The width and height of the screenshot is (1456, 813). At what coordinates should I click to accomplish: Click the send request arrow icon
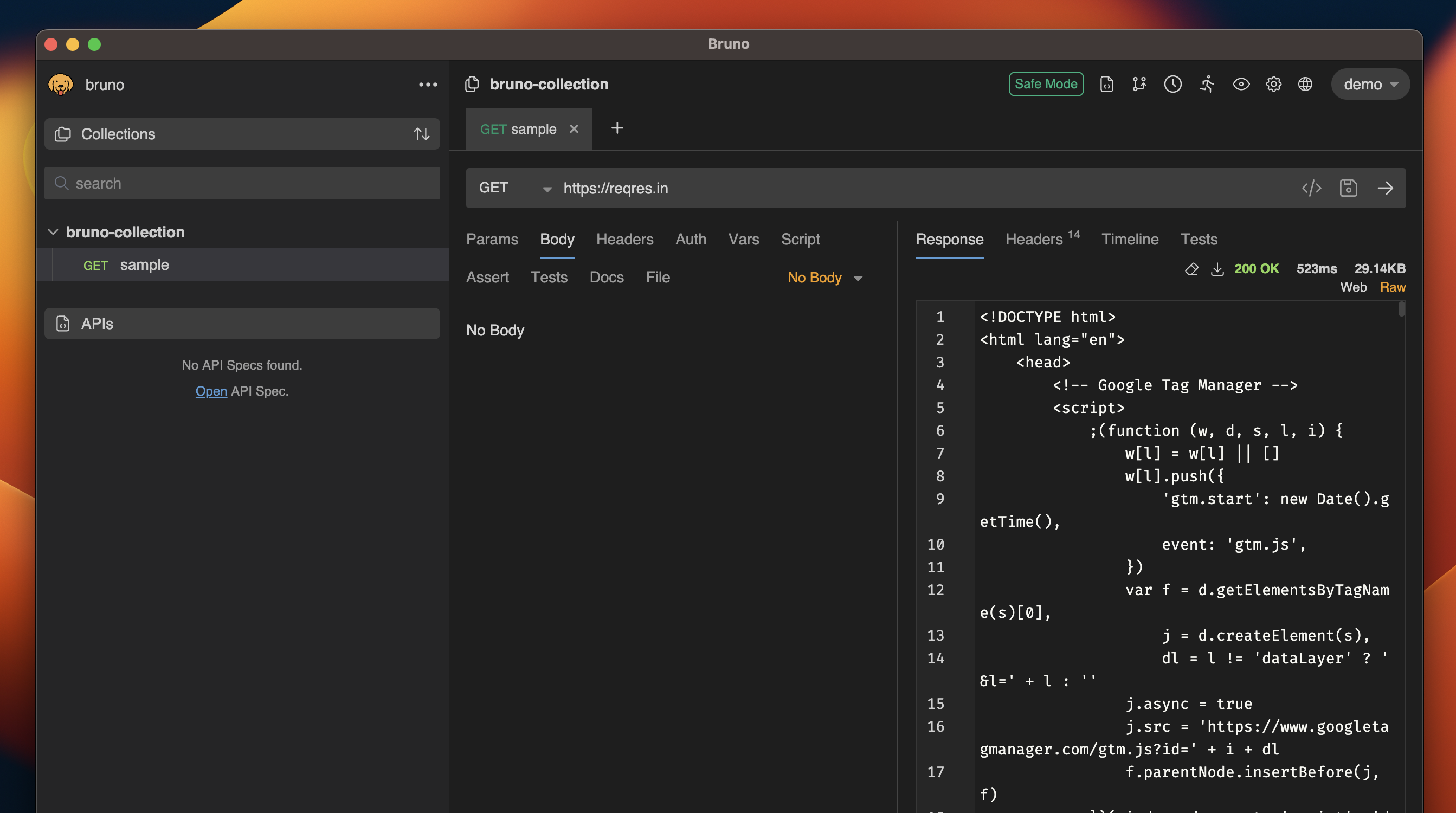tap(1385, 188)
